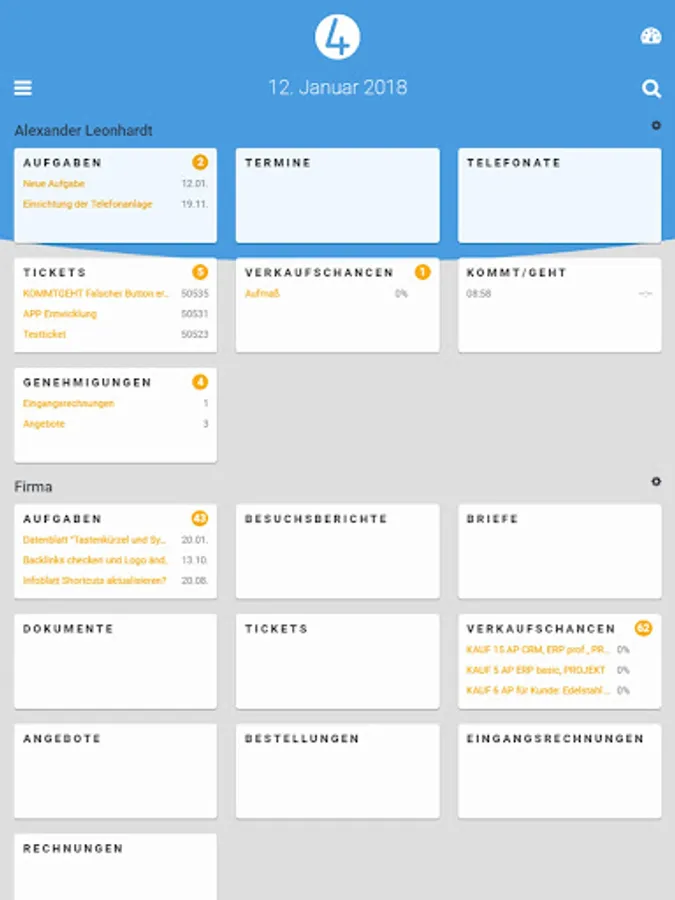This screenshot has height=900, width=675.
Task: Open sales opportunity 'Aufmaß'
Action: (262, 293)
